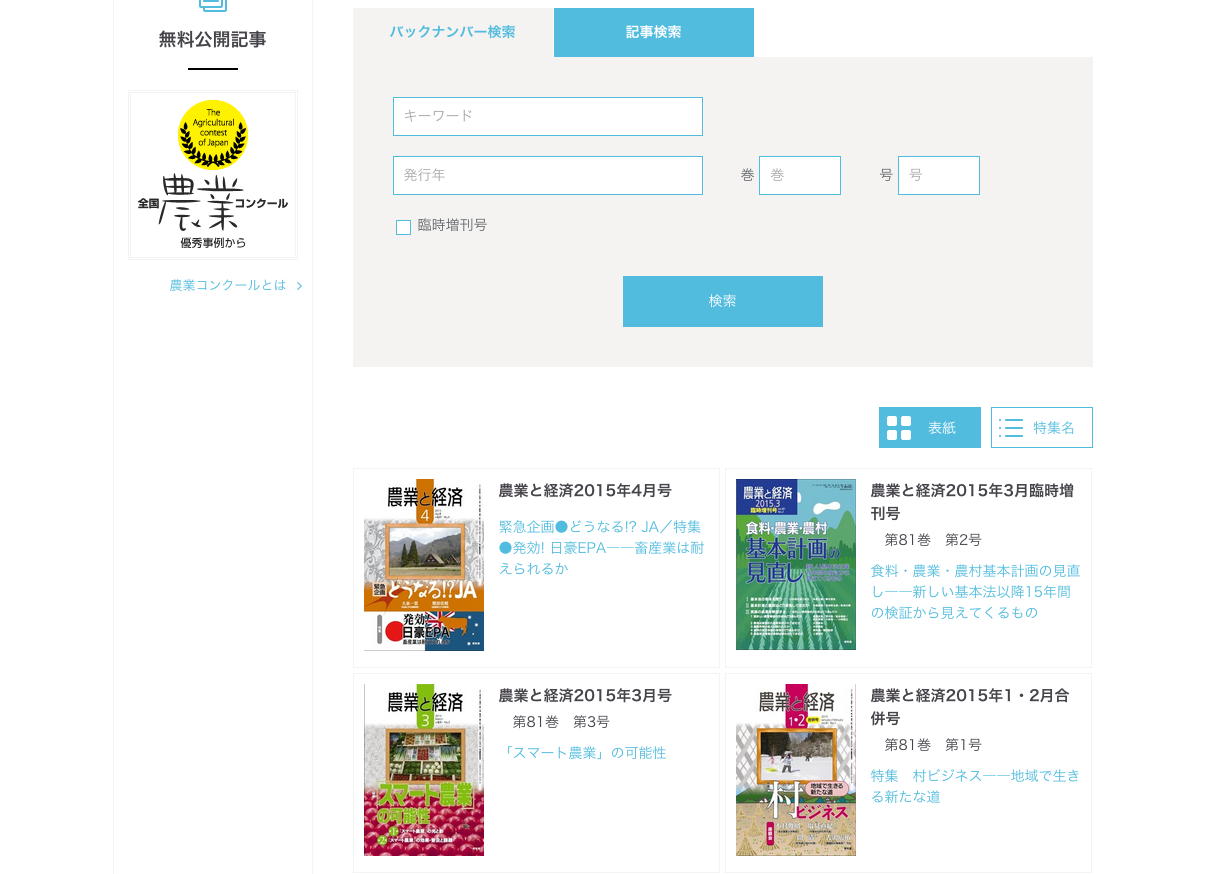1205x874 pixels.
Task: Focus the キーワード input field
Action: [x=547, y=116]
